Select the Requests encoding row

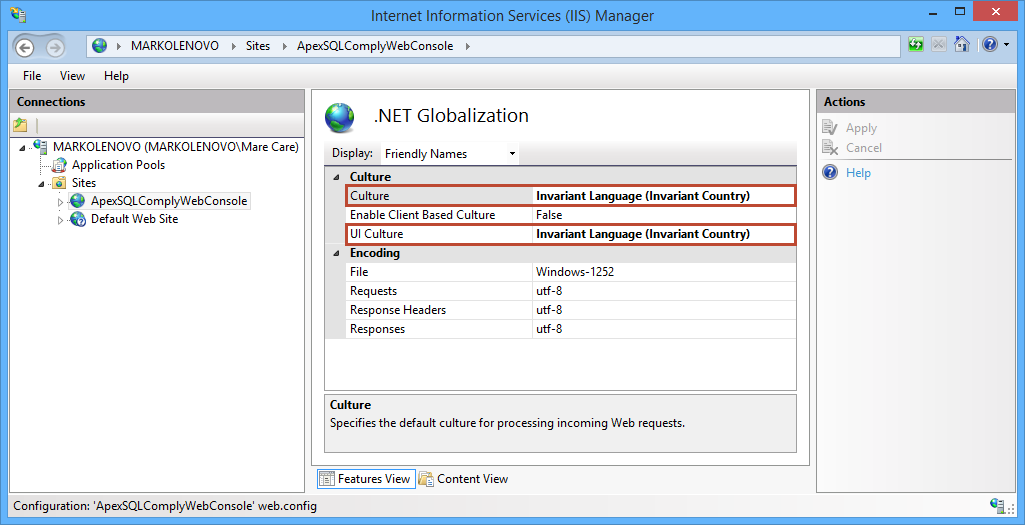(571, 290)
